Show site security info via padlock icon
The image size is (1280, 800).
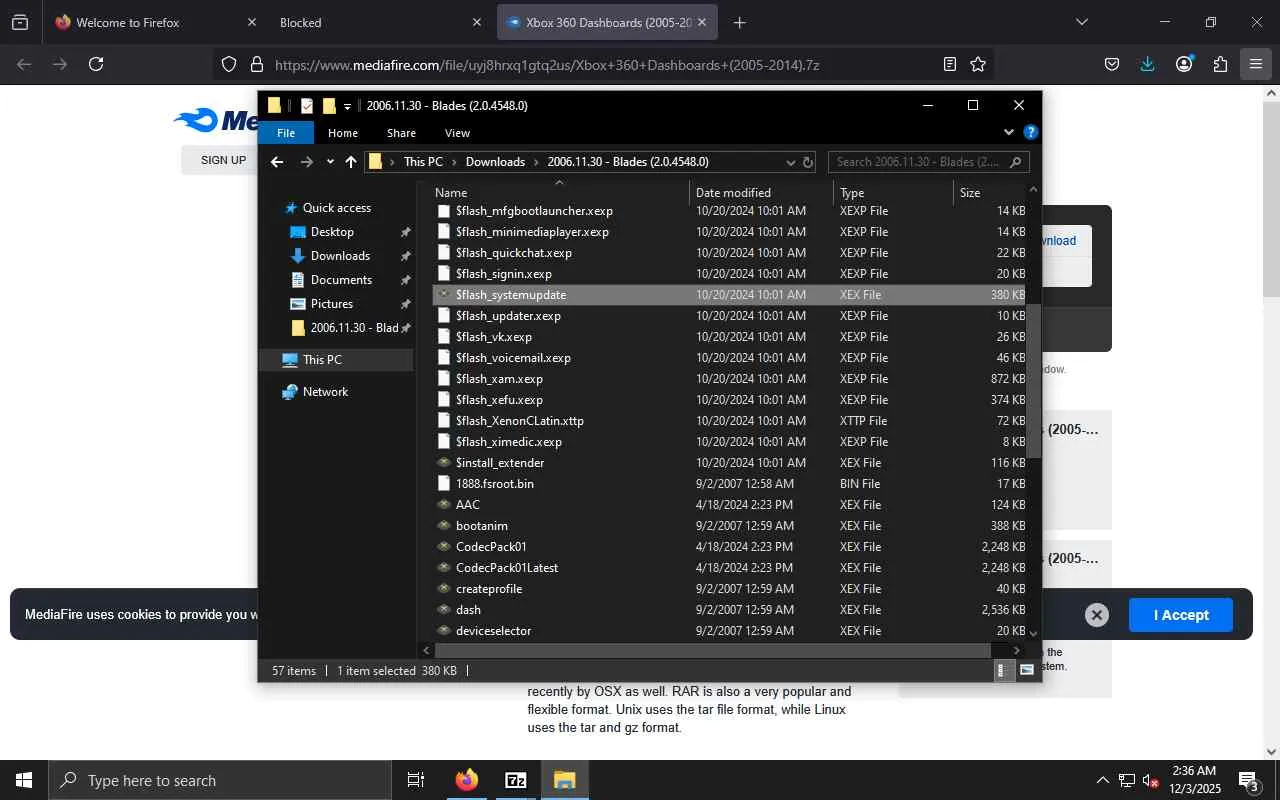tap(257, 64)
